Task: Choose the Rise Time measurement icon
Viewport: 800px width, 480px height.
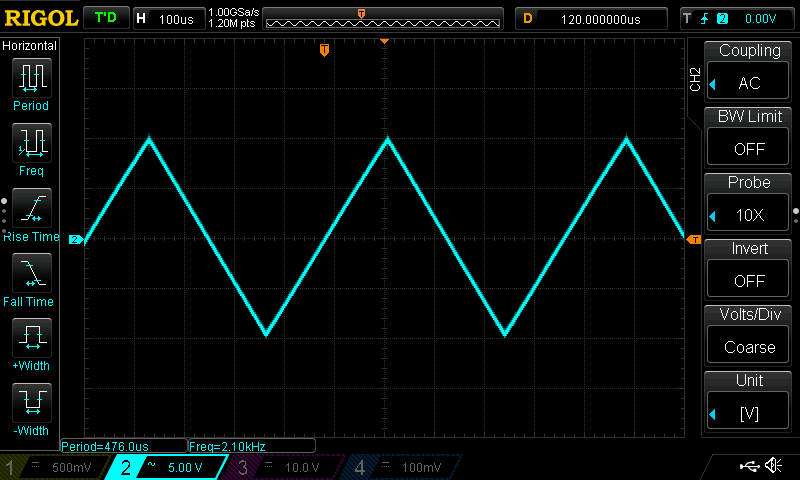Action: point(31,207)
